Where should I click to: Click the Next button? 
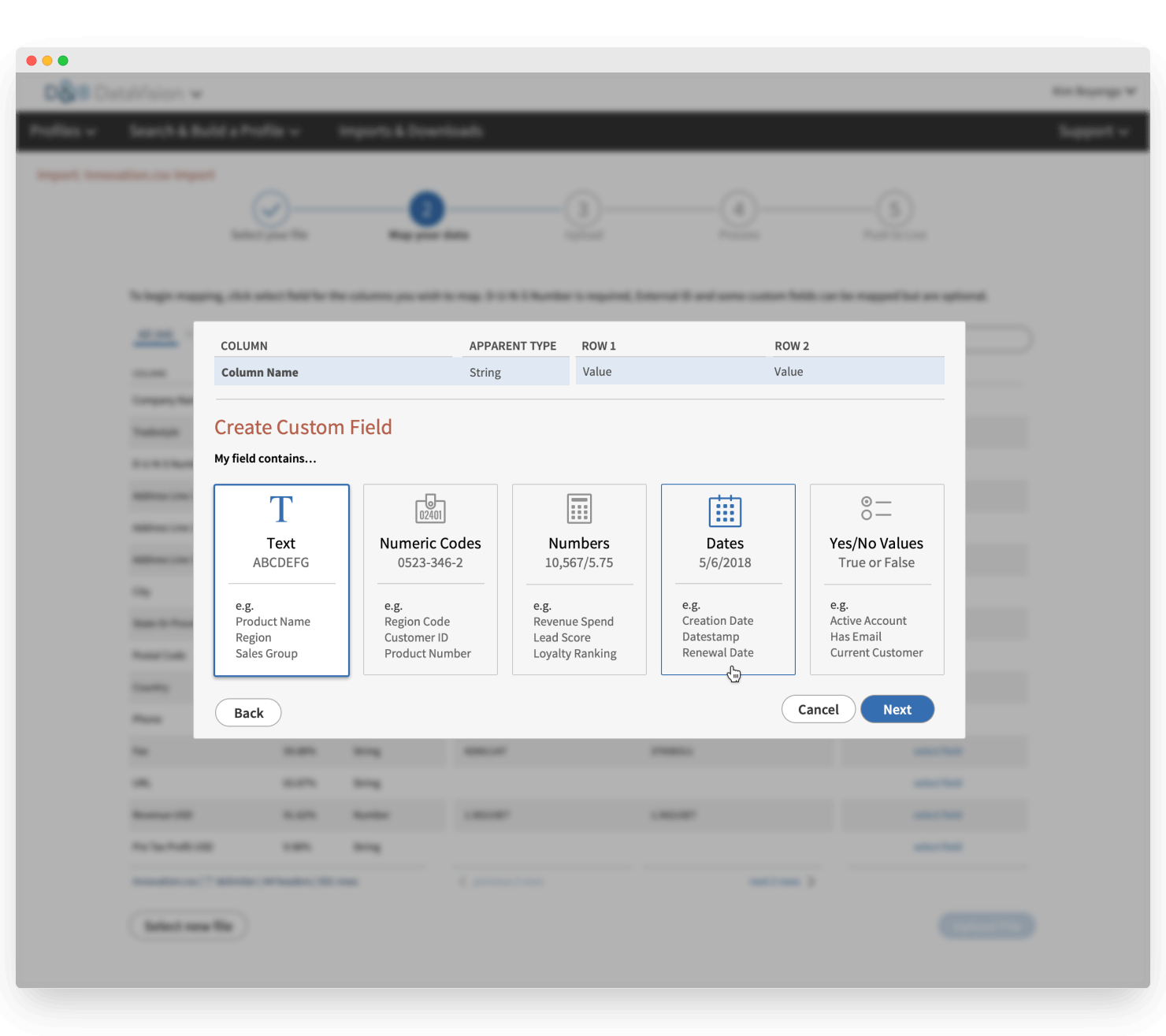pyautogui.click(x=897, y=709)
